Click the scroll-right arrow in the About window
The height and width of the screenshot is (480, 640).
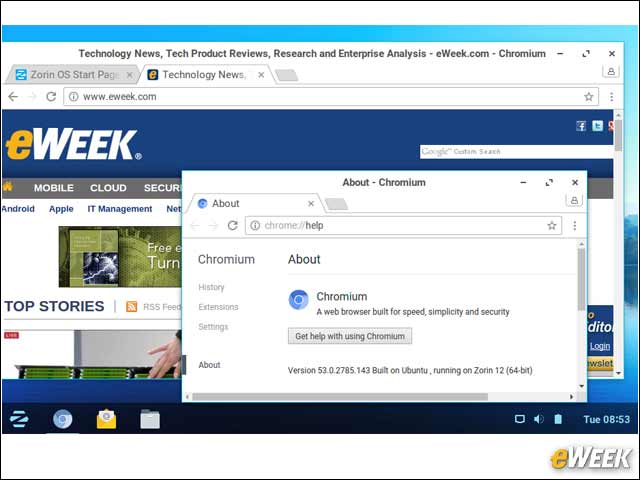tap(571, 397)
